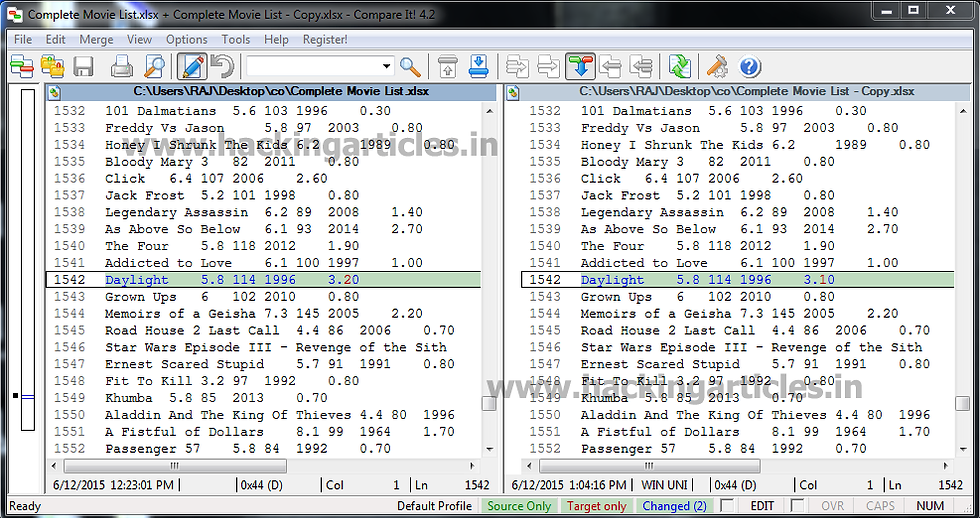The width and height of the screenshot is (980, 518).
Task: Toggle the checkbox after Changed (2)
Action: 727,505
